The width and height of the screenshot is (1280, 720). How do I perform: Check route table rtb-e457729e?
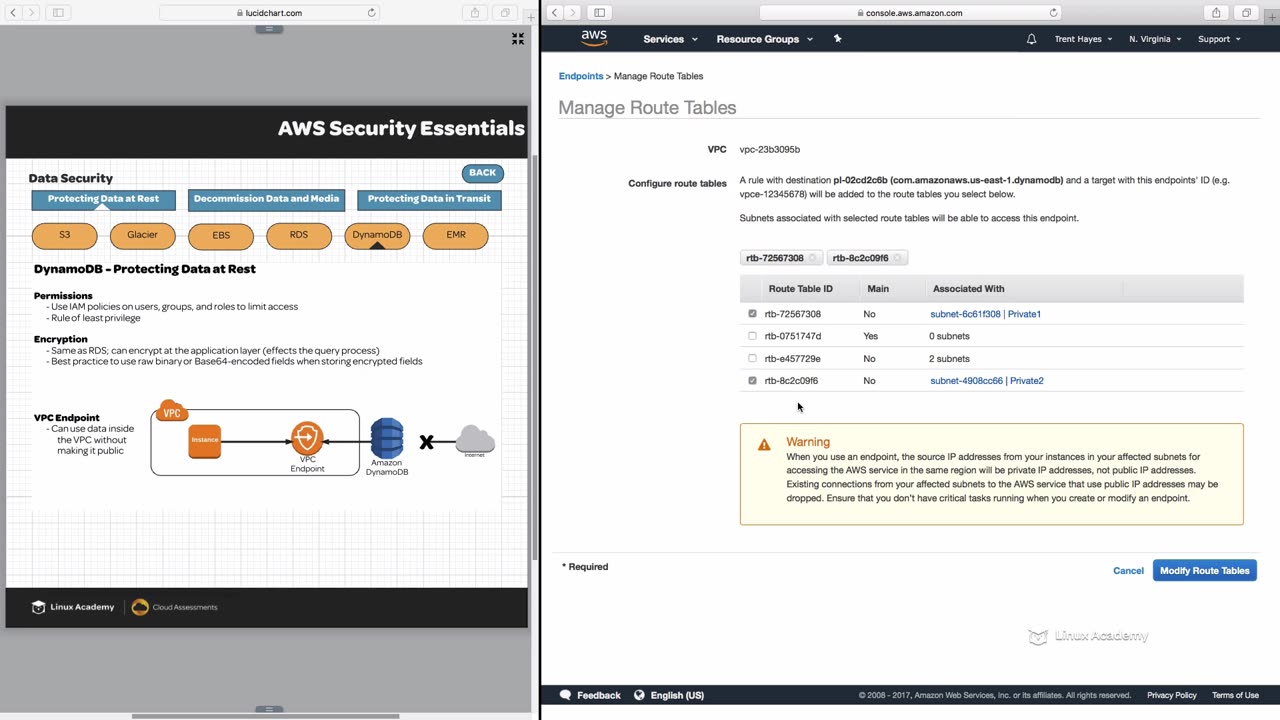pos(752,358)
